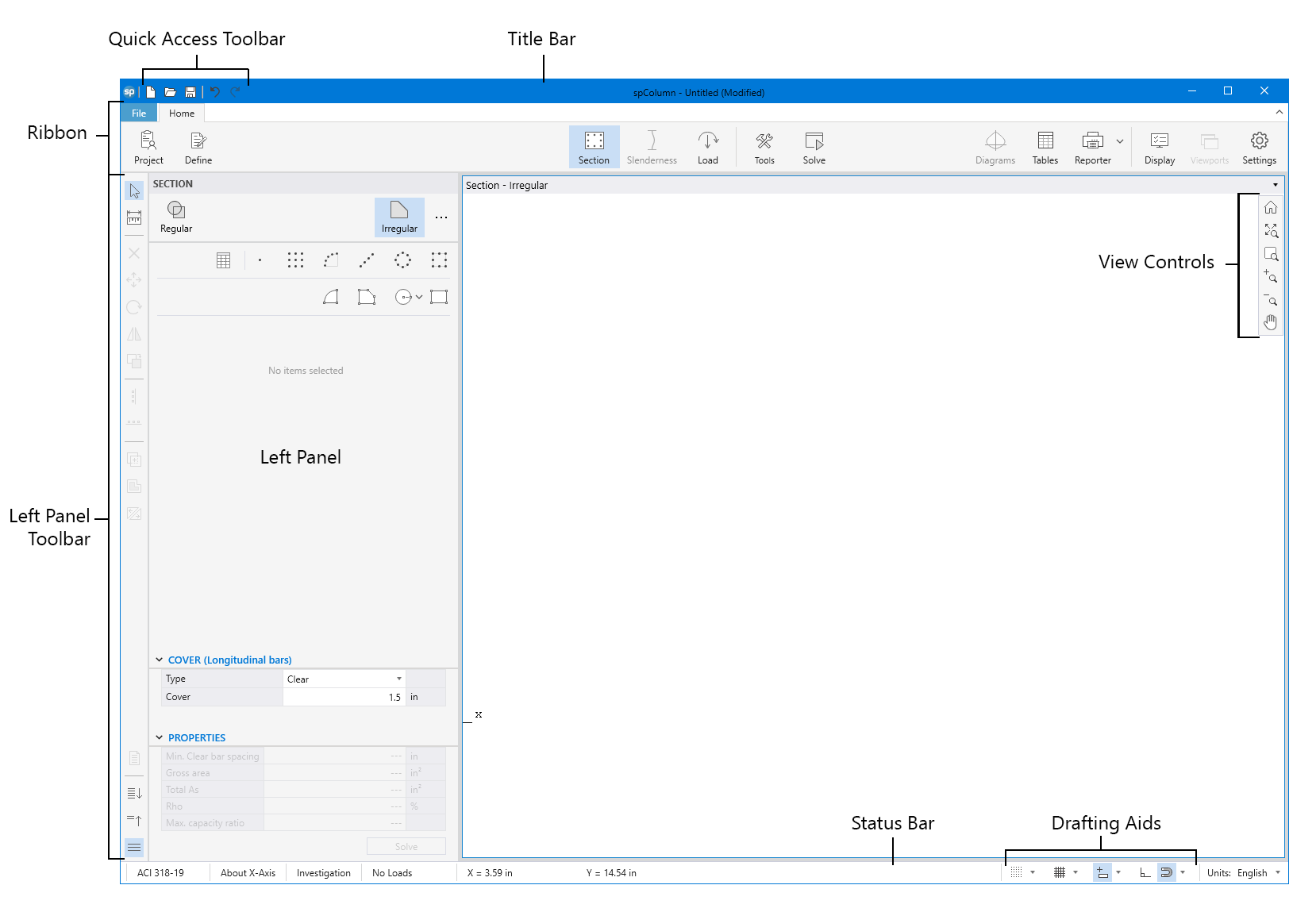The image size is (1316, 912).
Task: Click the Define ribbon icon
Action: point(198,148)
